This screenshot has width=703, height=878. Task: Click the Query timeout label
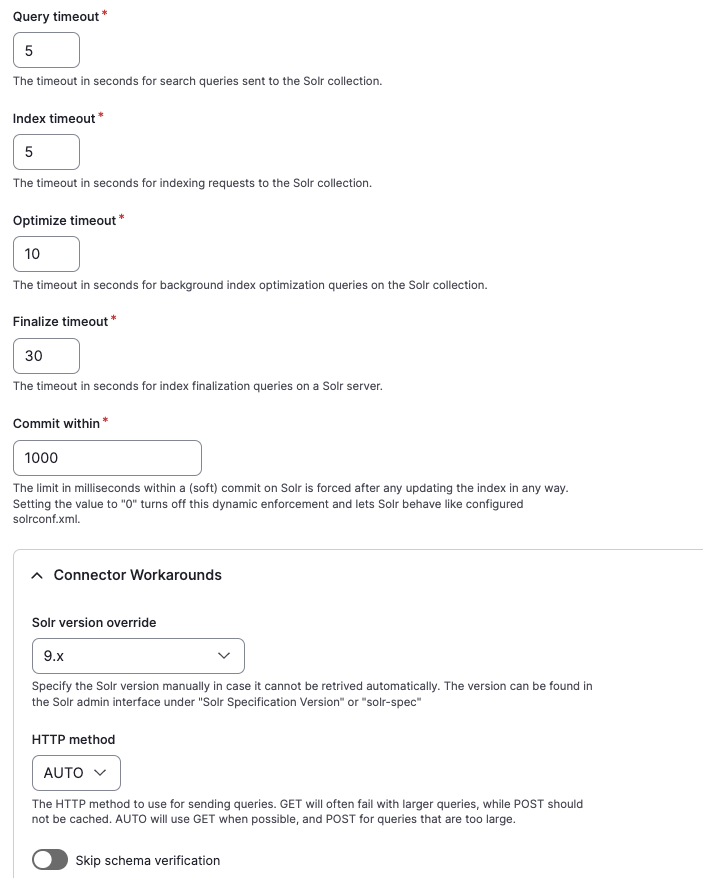click(x=56, y=17)
